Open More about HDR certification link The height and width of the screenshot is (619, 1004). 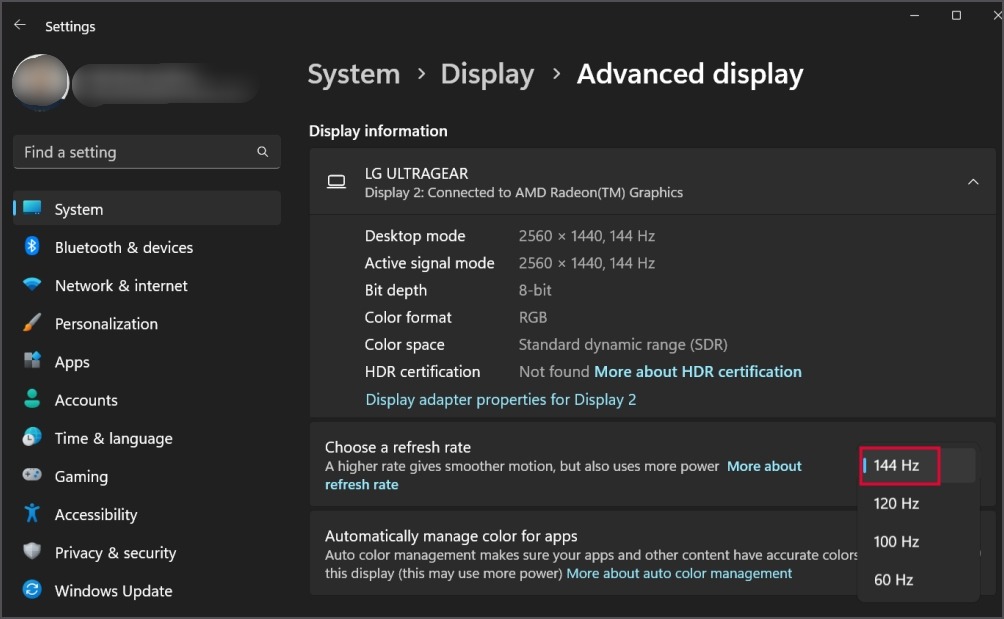pos(698,371)
